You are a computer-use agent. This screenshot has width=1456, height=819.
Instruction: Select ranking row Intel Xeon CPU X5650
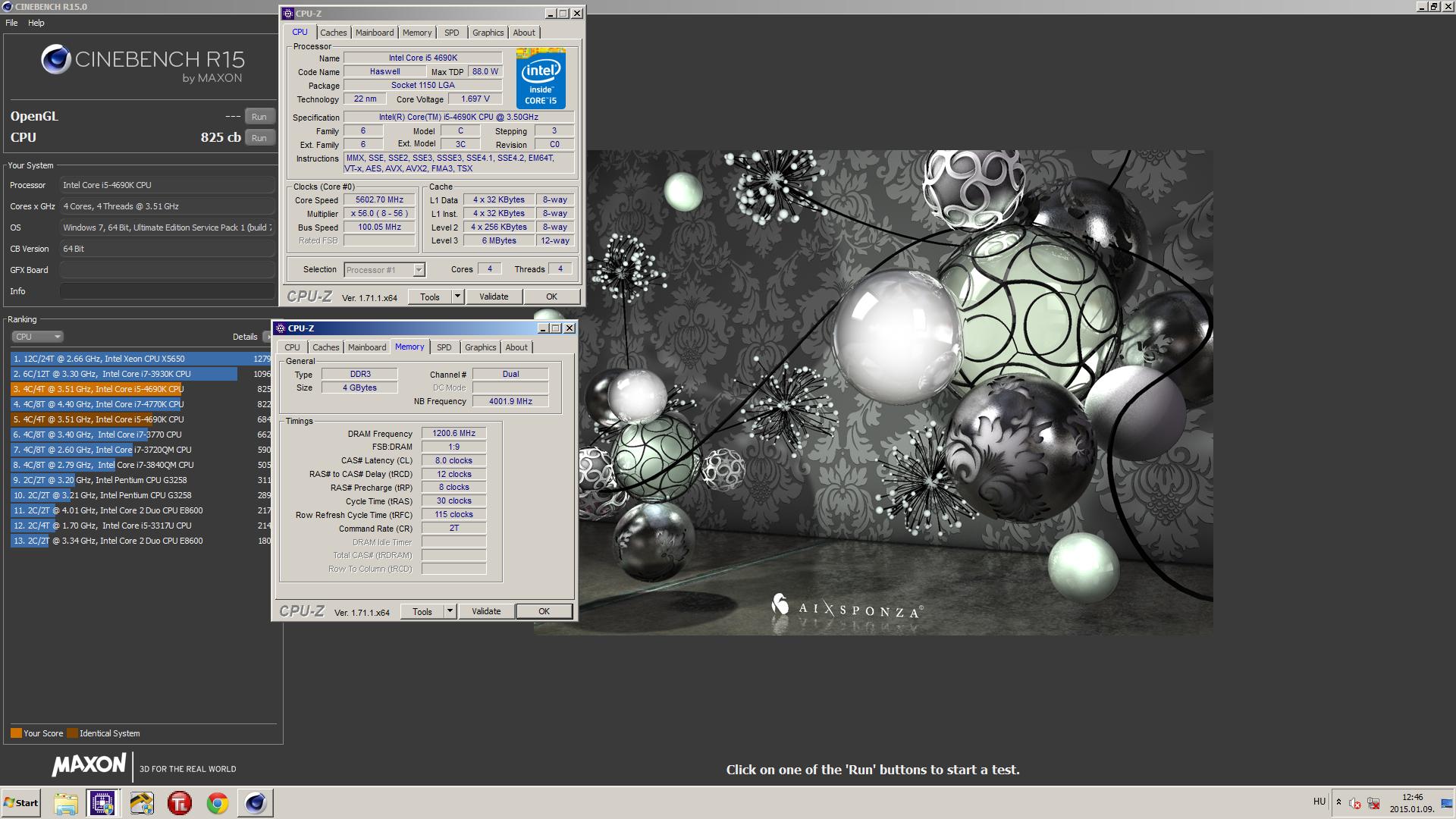tap(141, 359)
